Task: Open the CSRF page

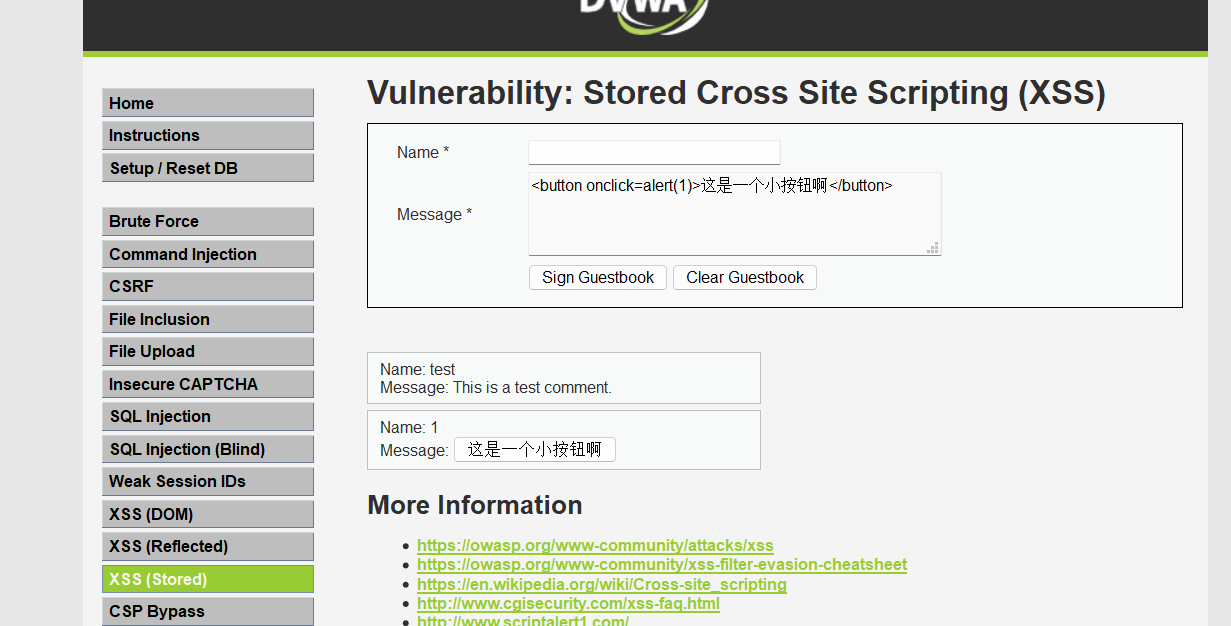Action: [208, 286]
